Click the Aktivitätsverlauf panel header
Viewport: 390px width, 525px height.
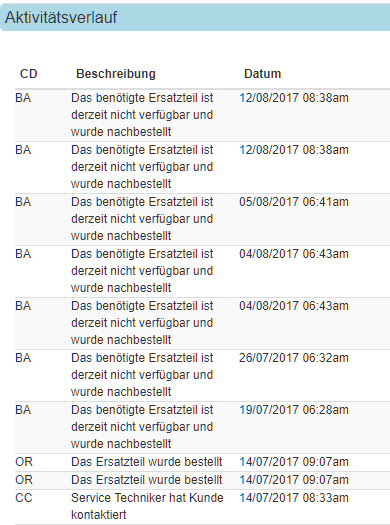click(195, 17)
